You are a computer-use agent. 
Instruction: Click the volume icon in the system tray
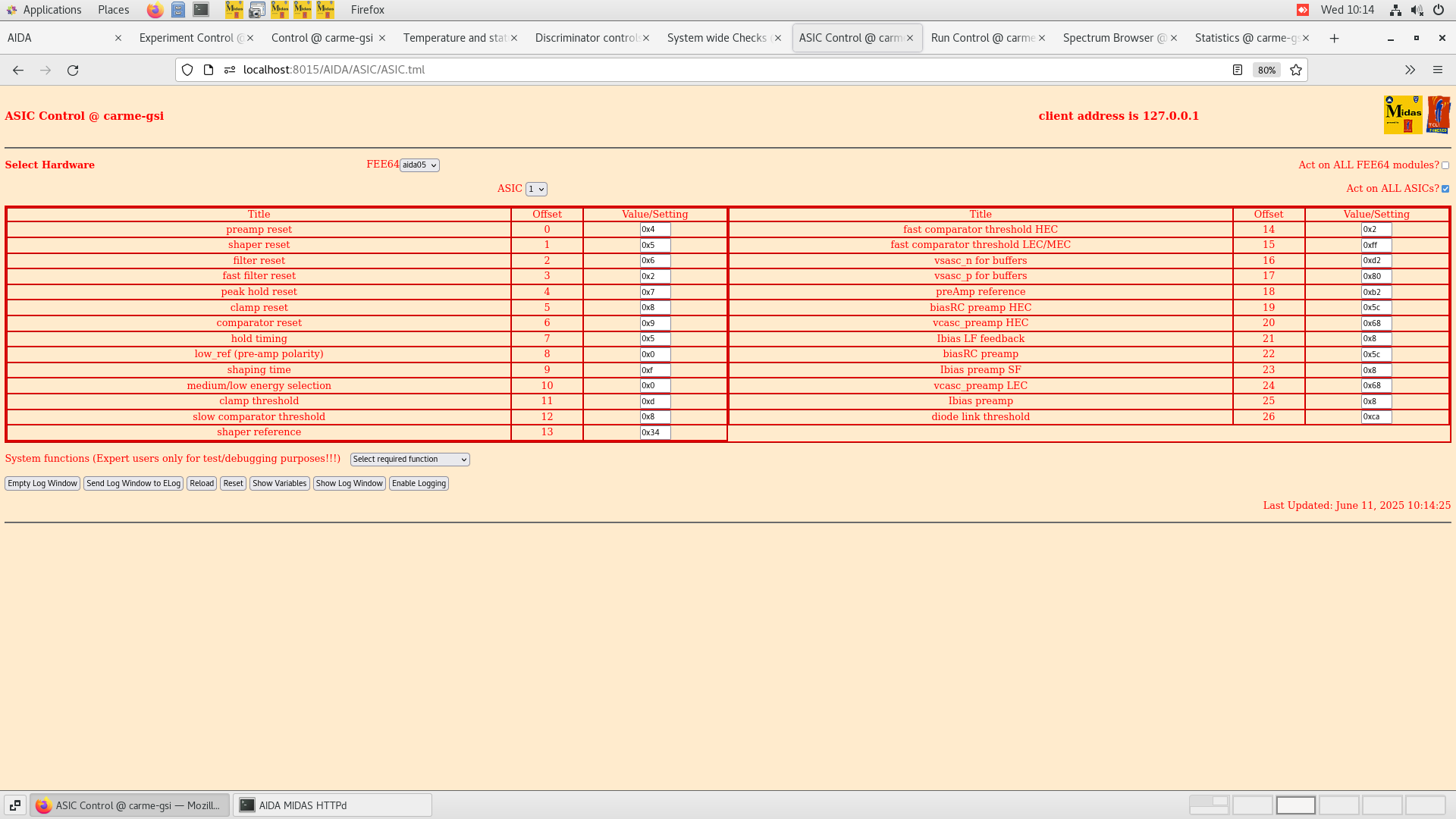point(1417,10)
